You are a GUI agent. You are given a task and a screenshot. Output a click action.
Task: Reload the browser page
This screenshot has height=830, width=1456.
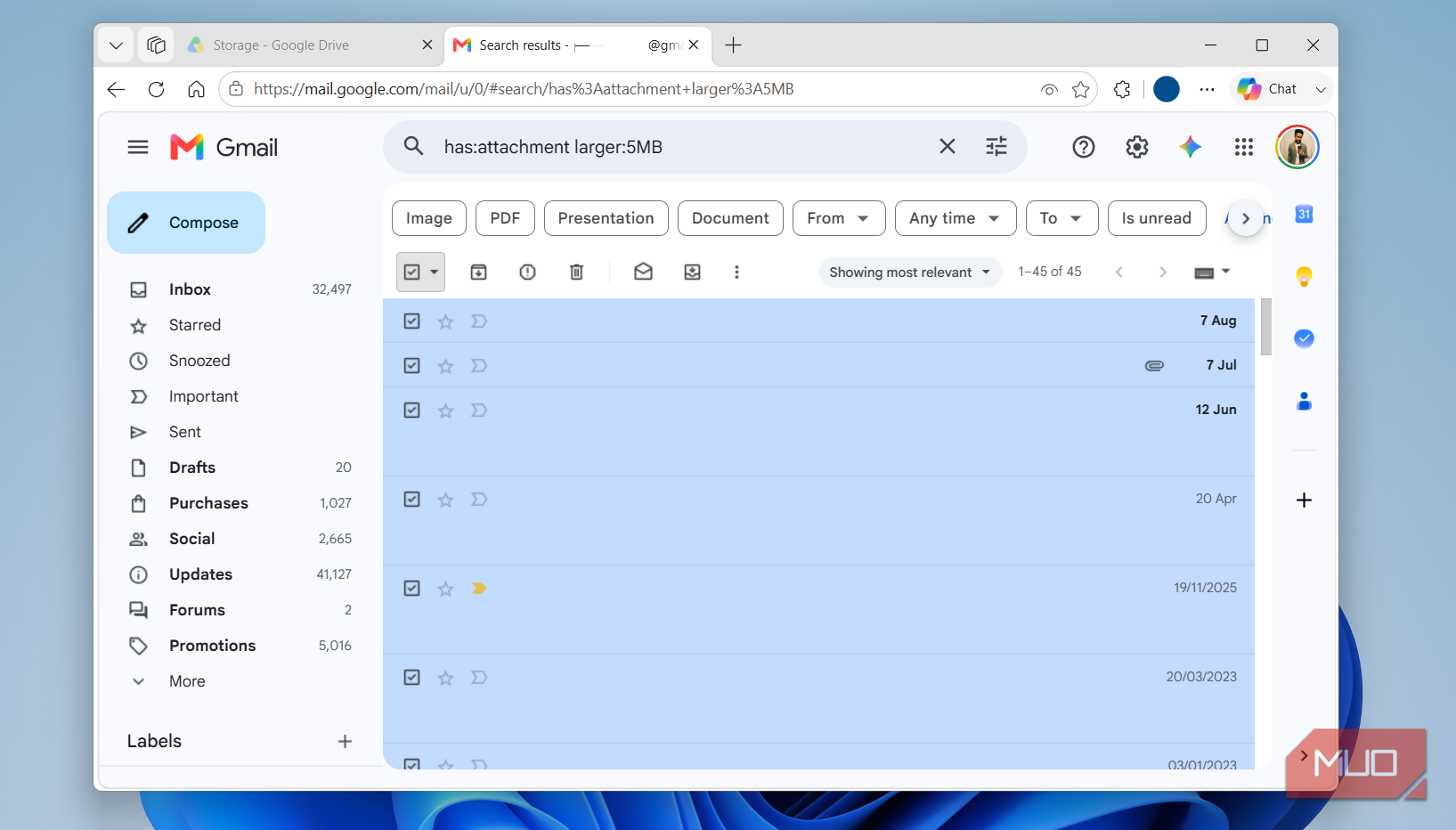click(156, 89)
